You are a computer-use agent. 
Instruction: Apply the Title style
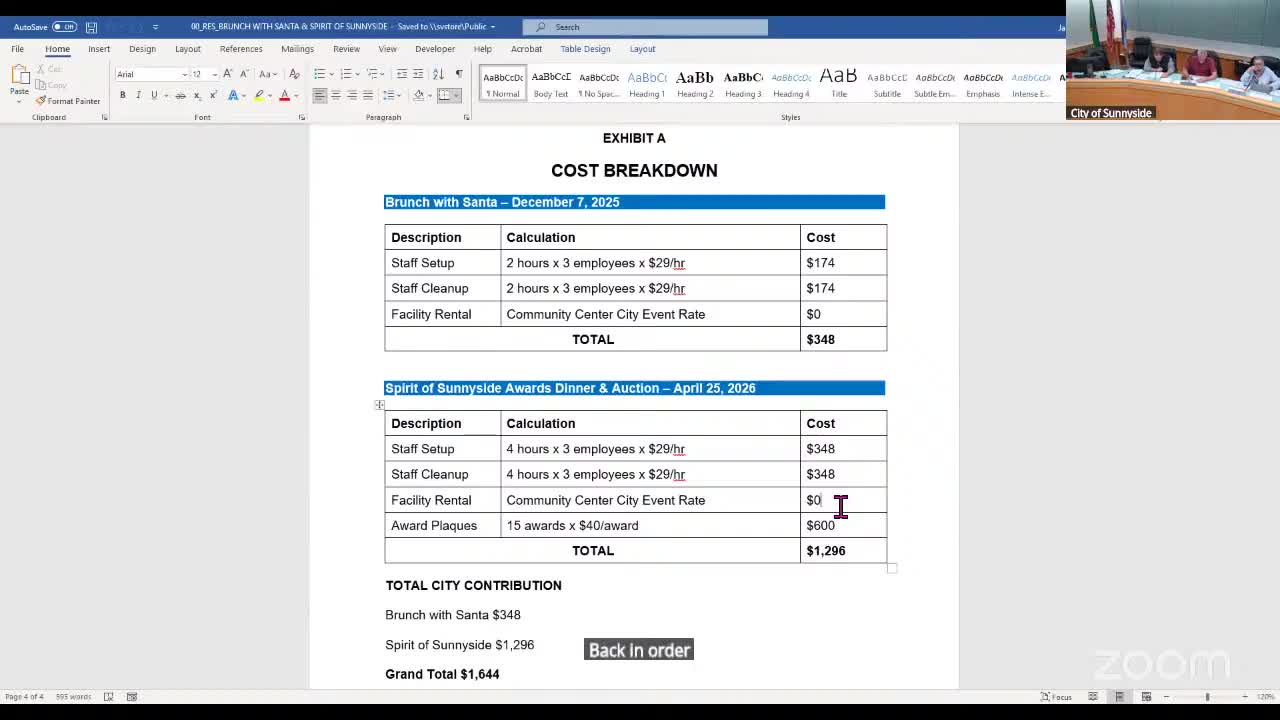click(x=839, y=84)
